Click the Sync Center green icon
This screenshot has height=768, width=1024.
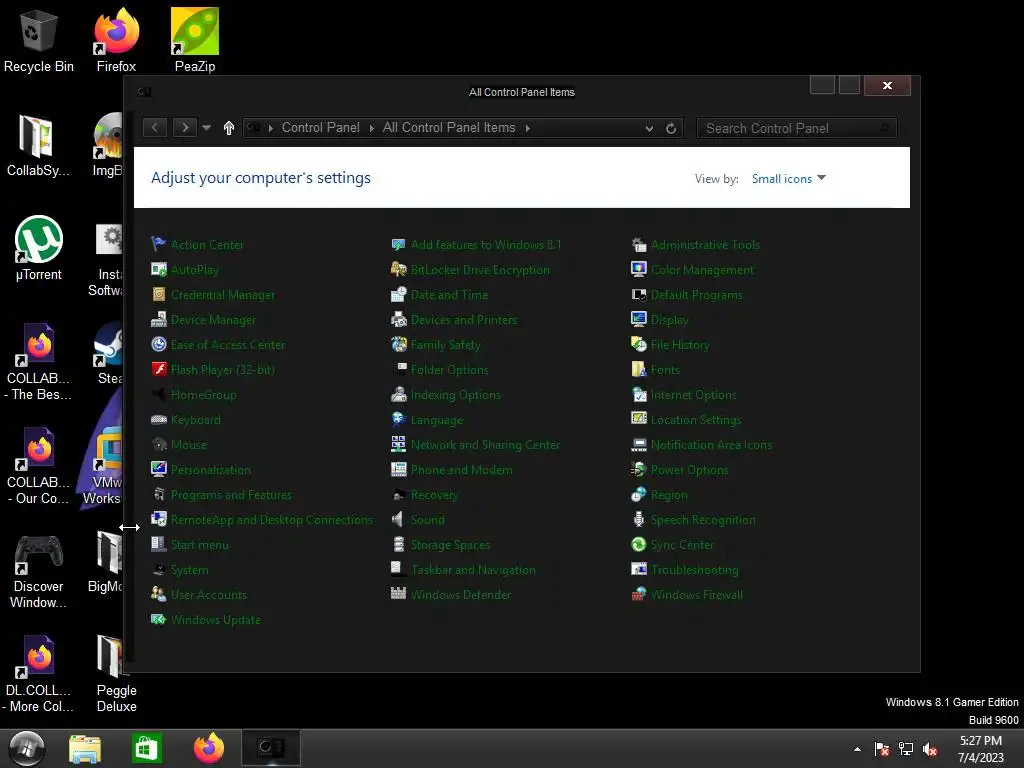(x=639, y=544)
